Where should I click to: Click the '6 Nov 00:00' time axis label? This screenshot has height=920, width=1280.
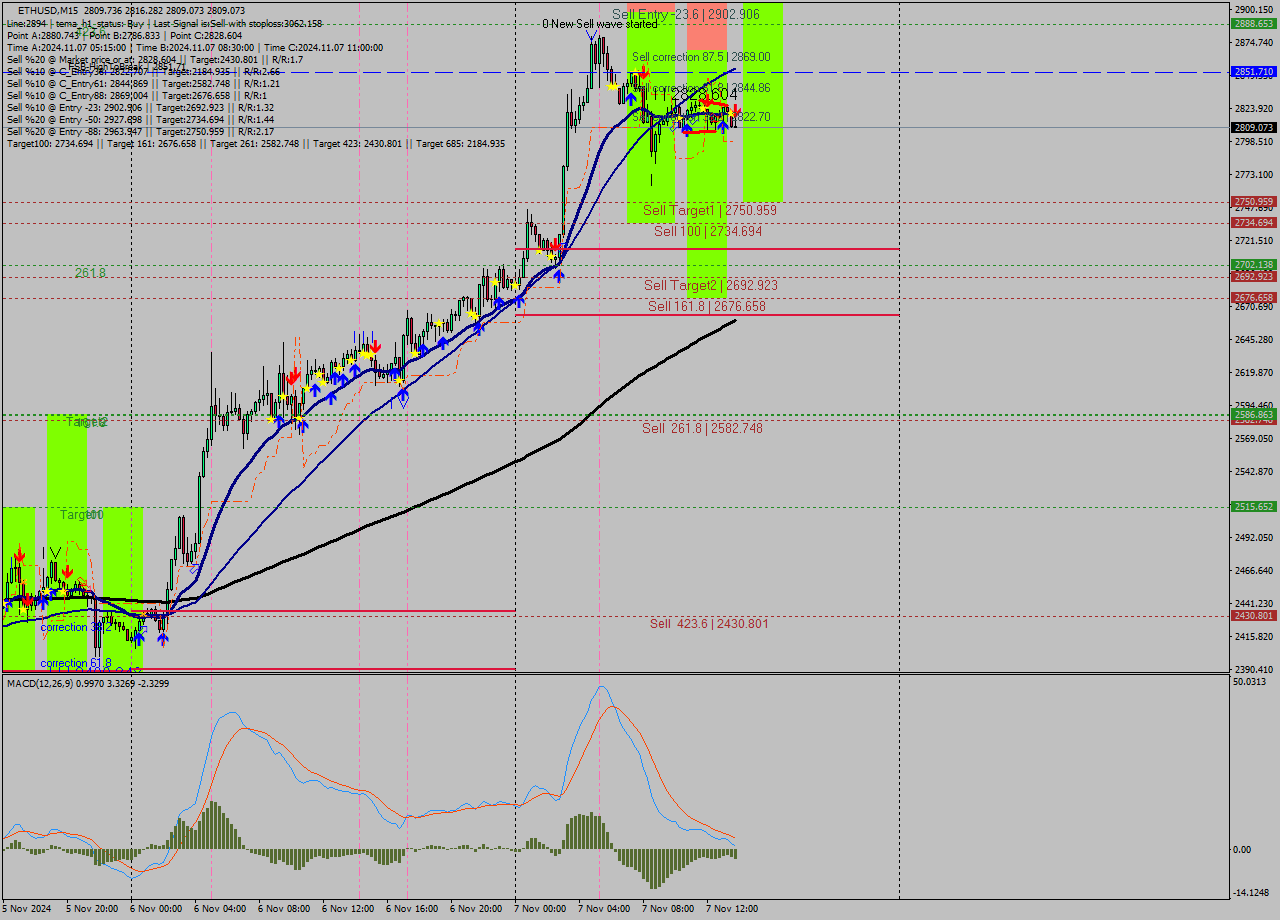(156, 909)
